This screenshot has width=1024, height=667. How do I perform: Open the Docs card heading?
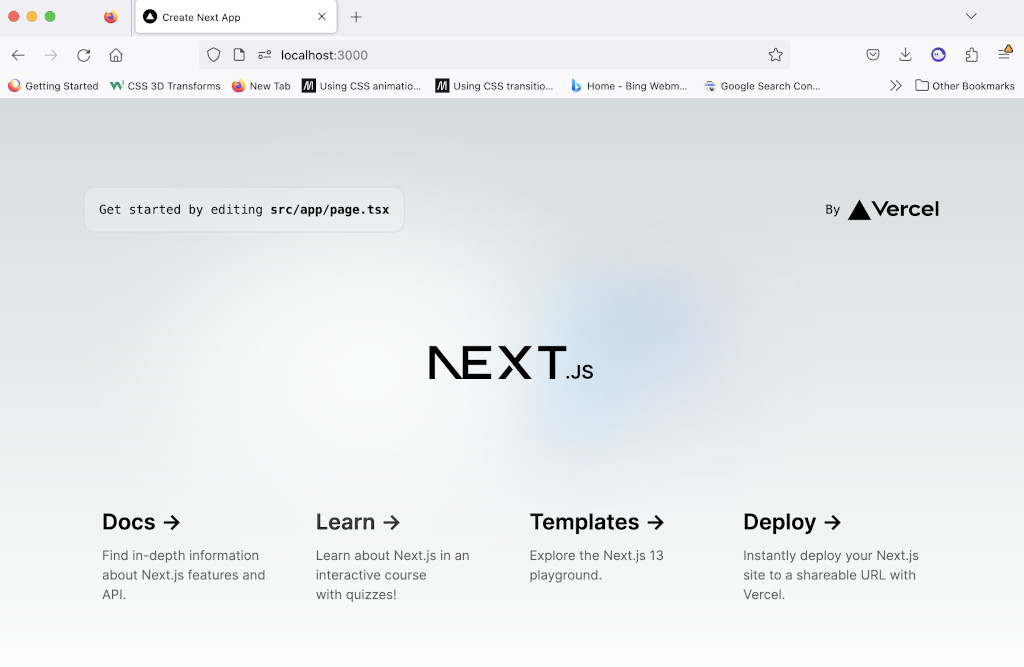[x=140, y=522]
